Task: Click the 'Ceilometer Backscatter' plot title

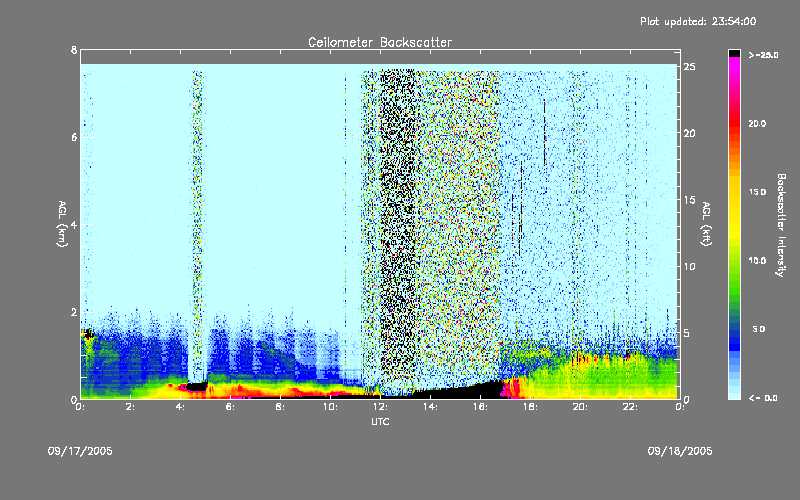Action: [380, 42]
